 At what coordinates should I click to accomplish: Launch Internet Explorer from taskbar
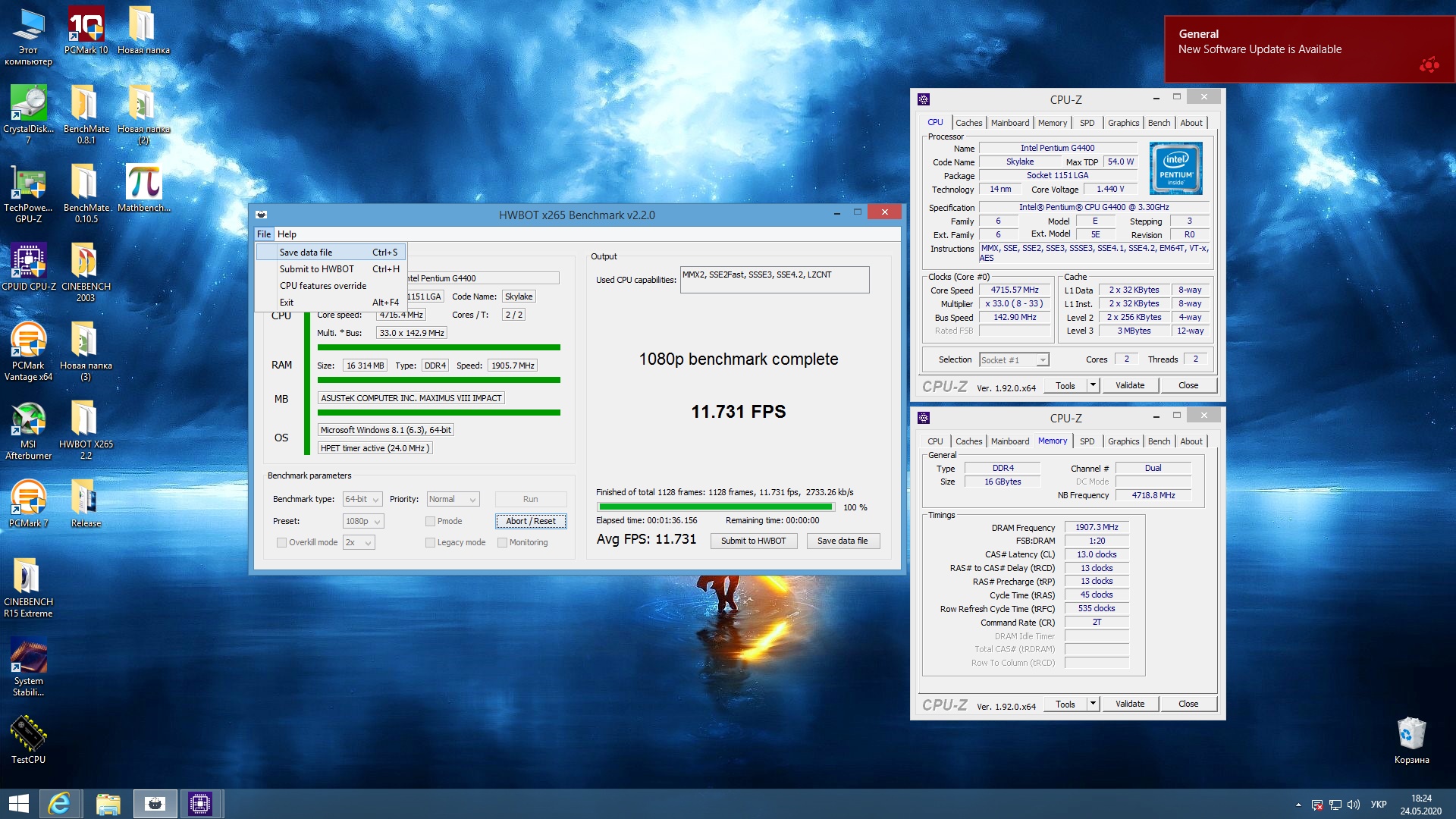(60, 804)
